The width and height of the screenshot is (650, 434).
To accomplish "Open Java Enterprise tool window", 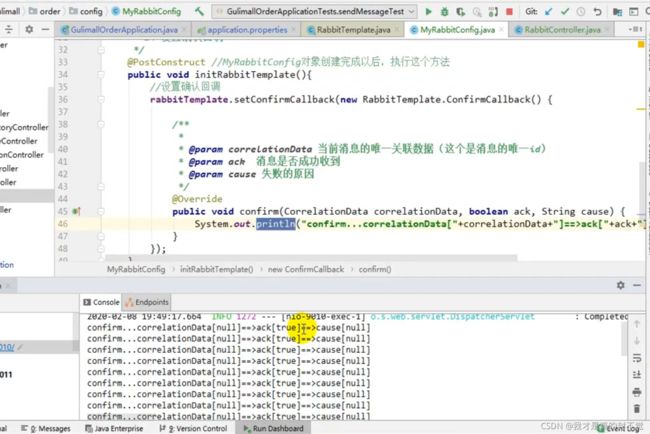I will tap(114, 429).
